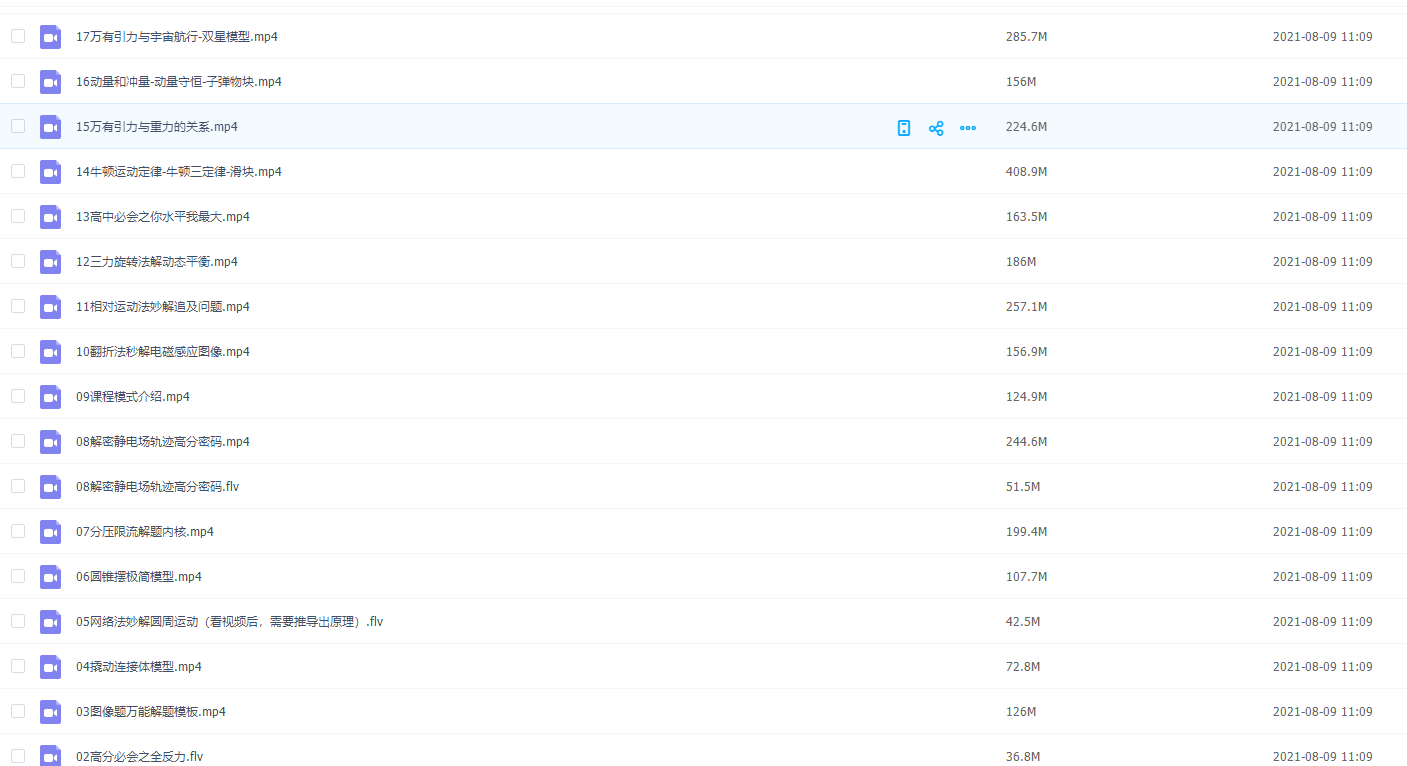Click the video icon beside 12三力旋转法解动态平衡.mp4
The height and width of the screenshot is (766, 1407).
pyautogui.click(x=50, y=262)
